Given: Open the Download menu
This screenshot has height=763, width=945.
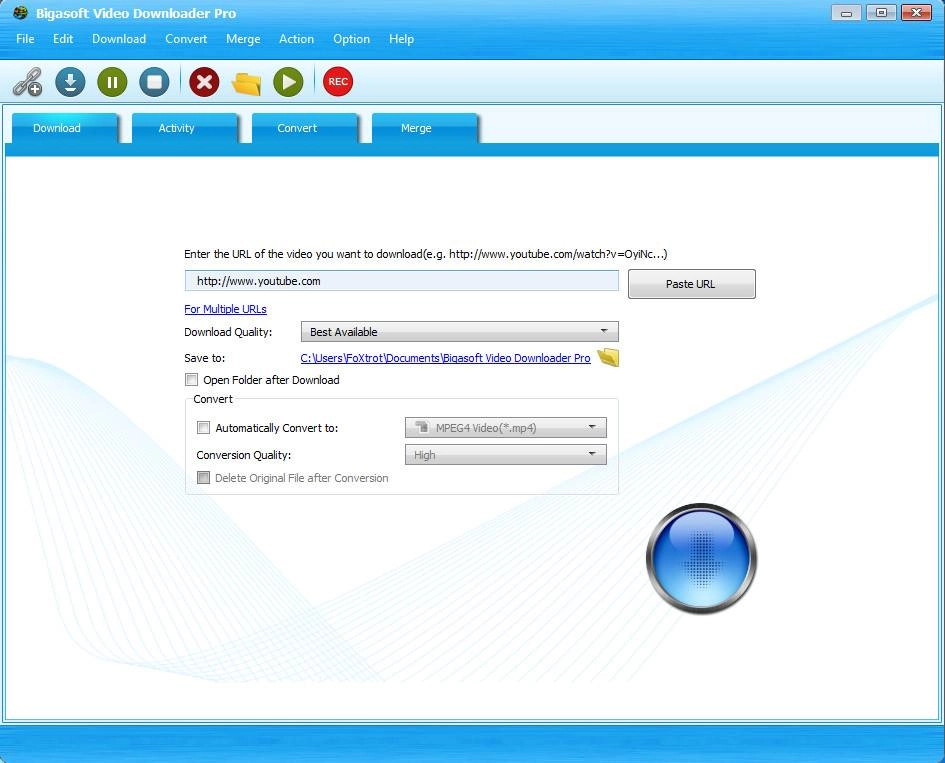Looking at the screenshot, I should [119, 39].
